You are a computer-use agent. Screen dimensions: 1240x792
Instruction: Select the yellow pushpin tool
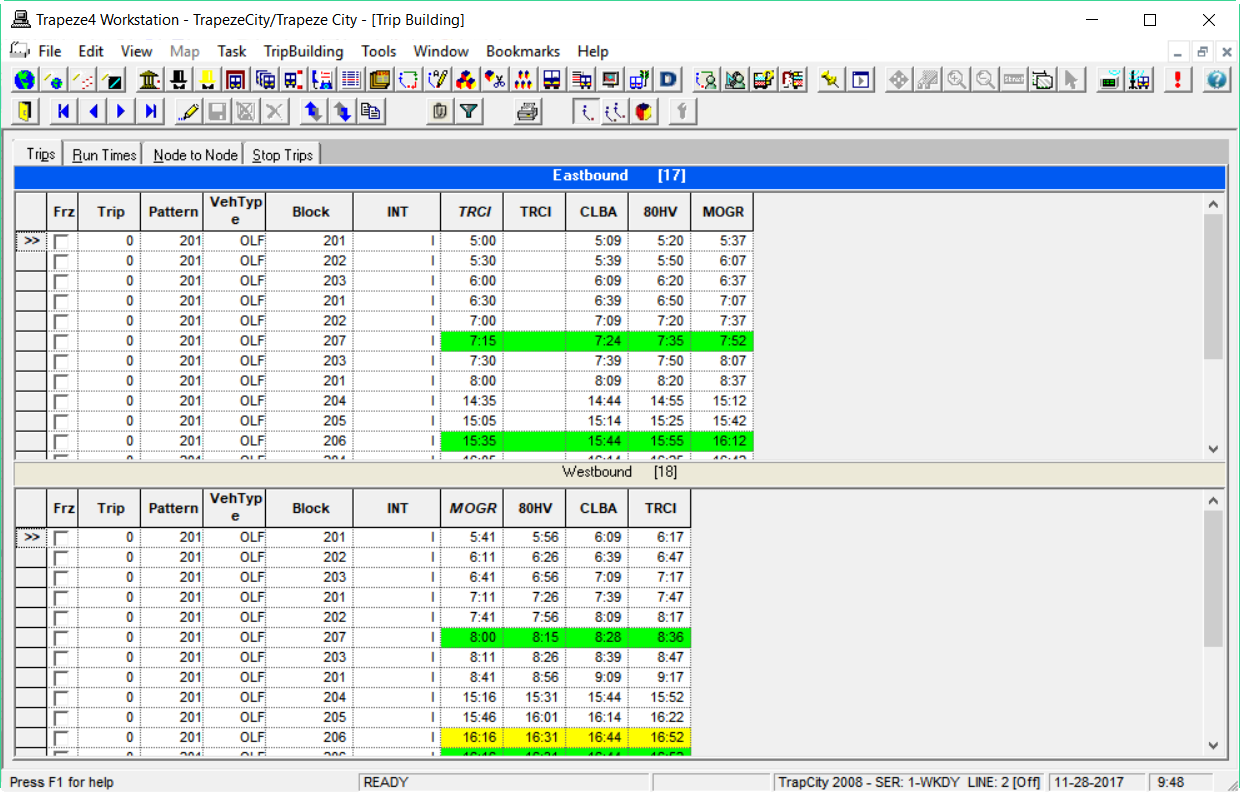[x=830, y=79]
